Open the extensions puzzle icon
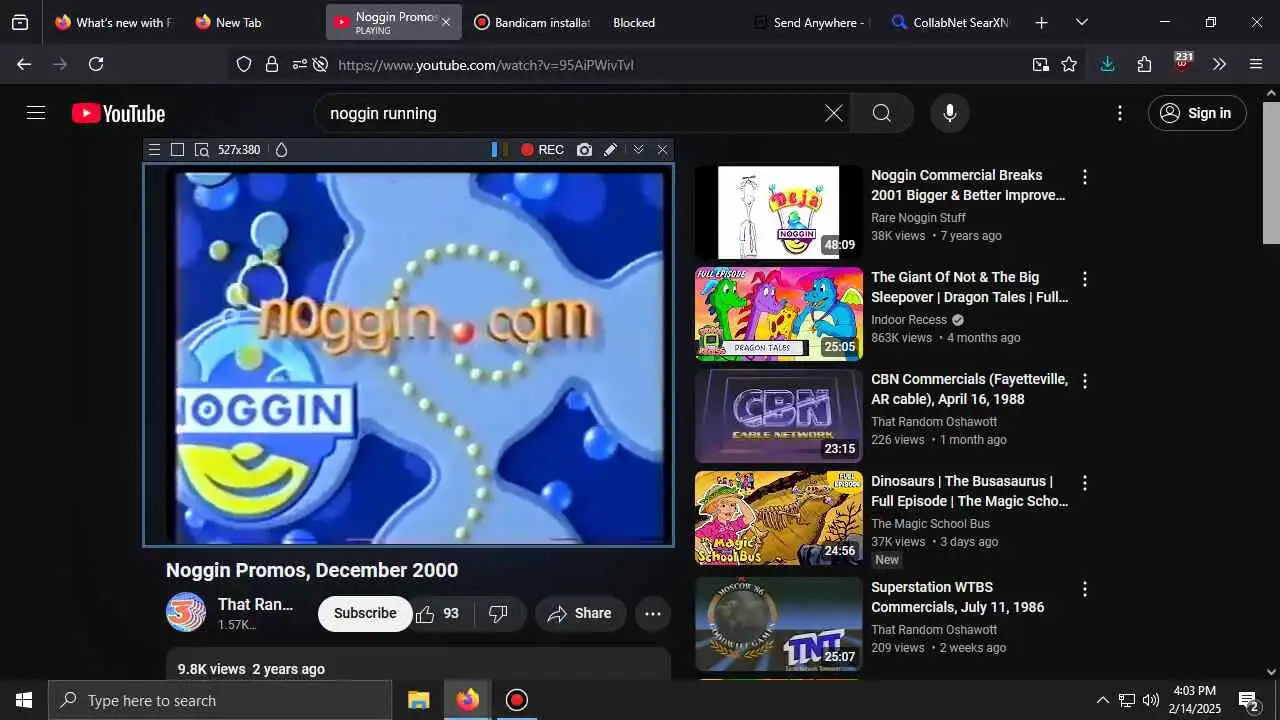 click(x=1144, y=64)
